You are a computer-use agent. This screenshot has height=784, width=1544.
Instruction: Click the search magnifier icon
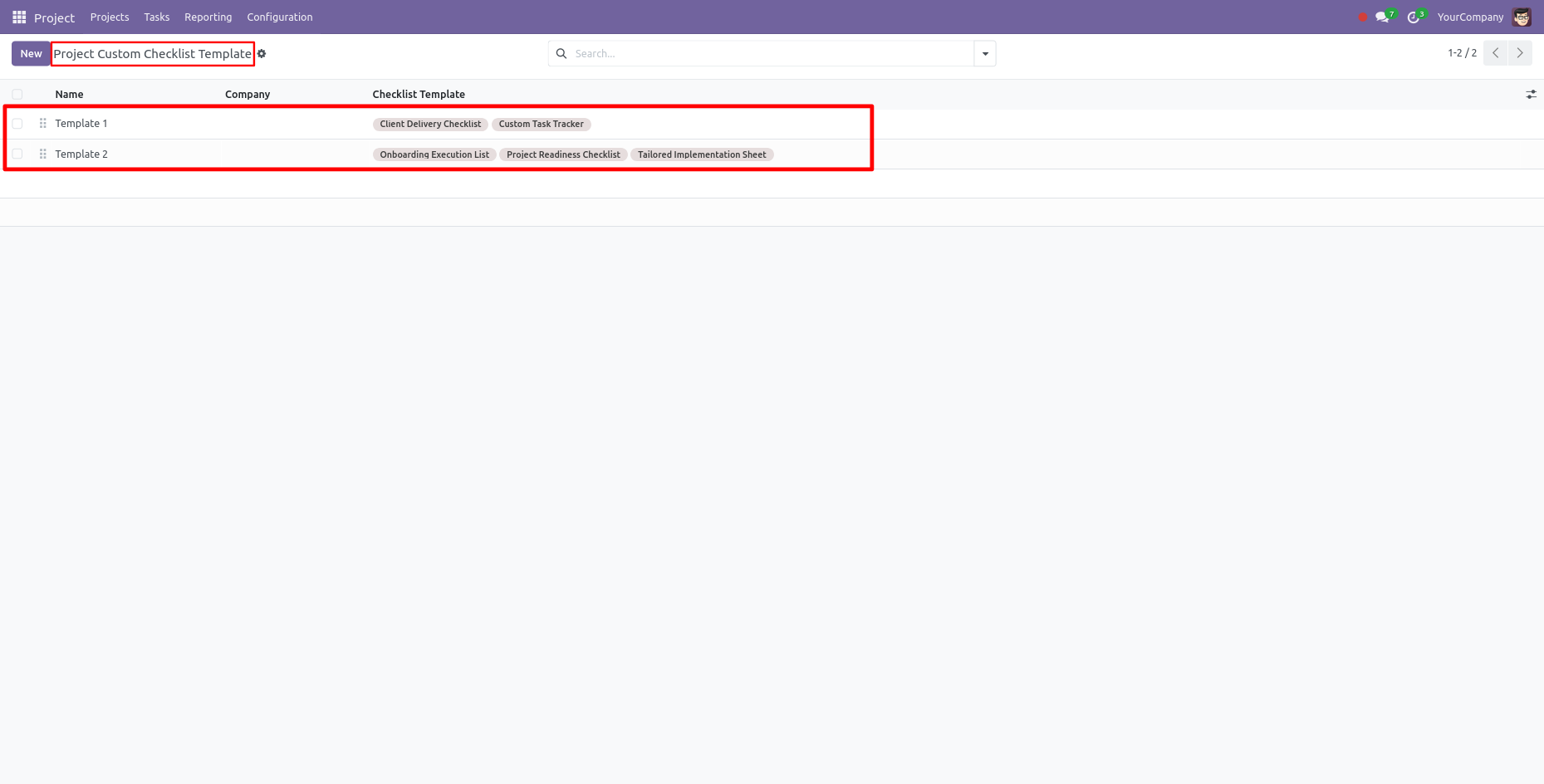tap(561, 53)
